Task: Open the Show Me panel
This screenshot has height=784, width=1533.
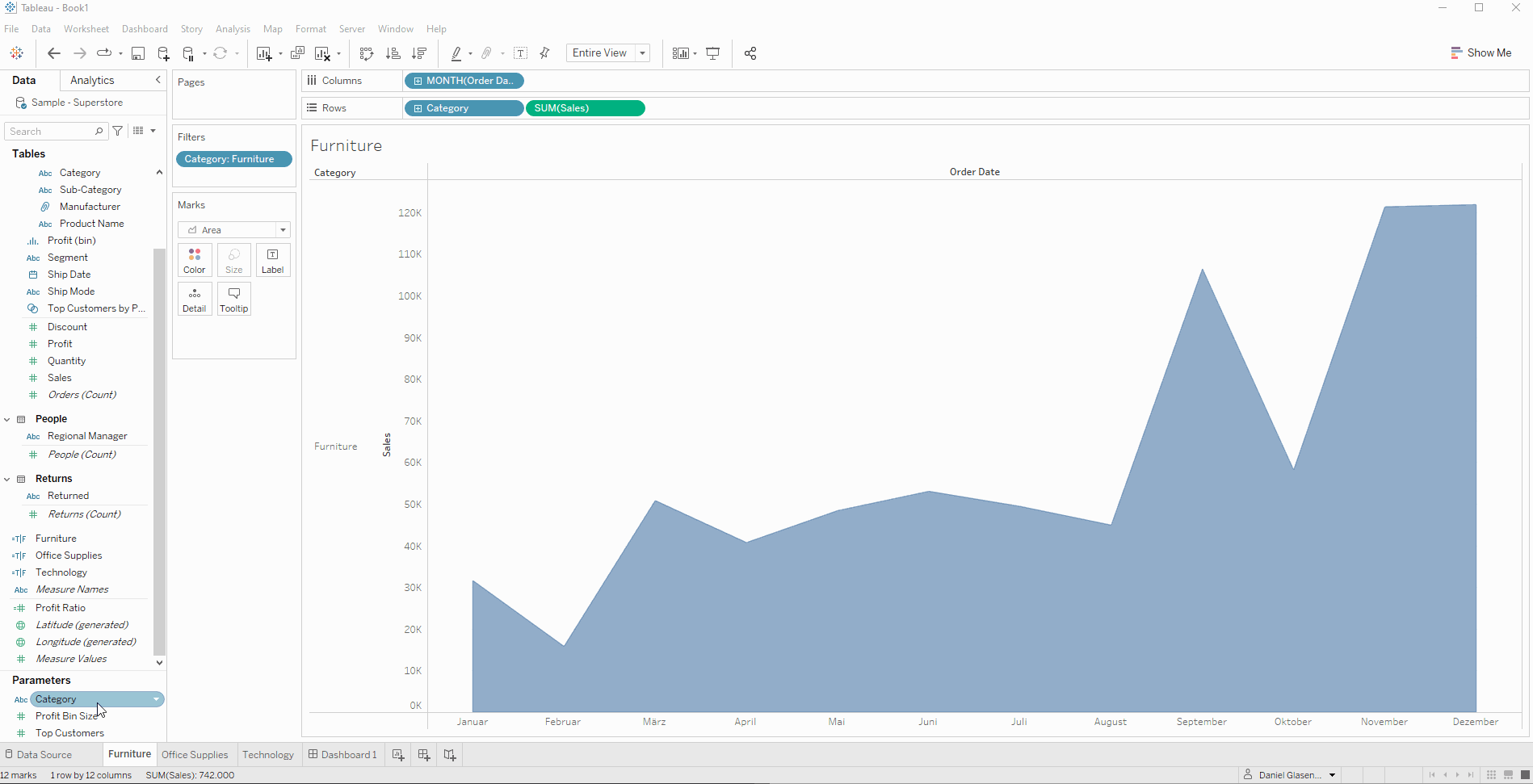Action: coord(1481,52)
